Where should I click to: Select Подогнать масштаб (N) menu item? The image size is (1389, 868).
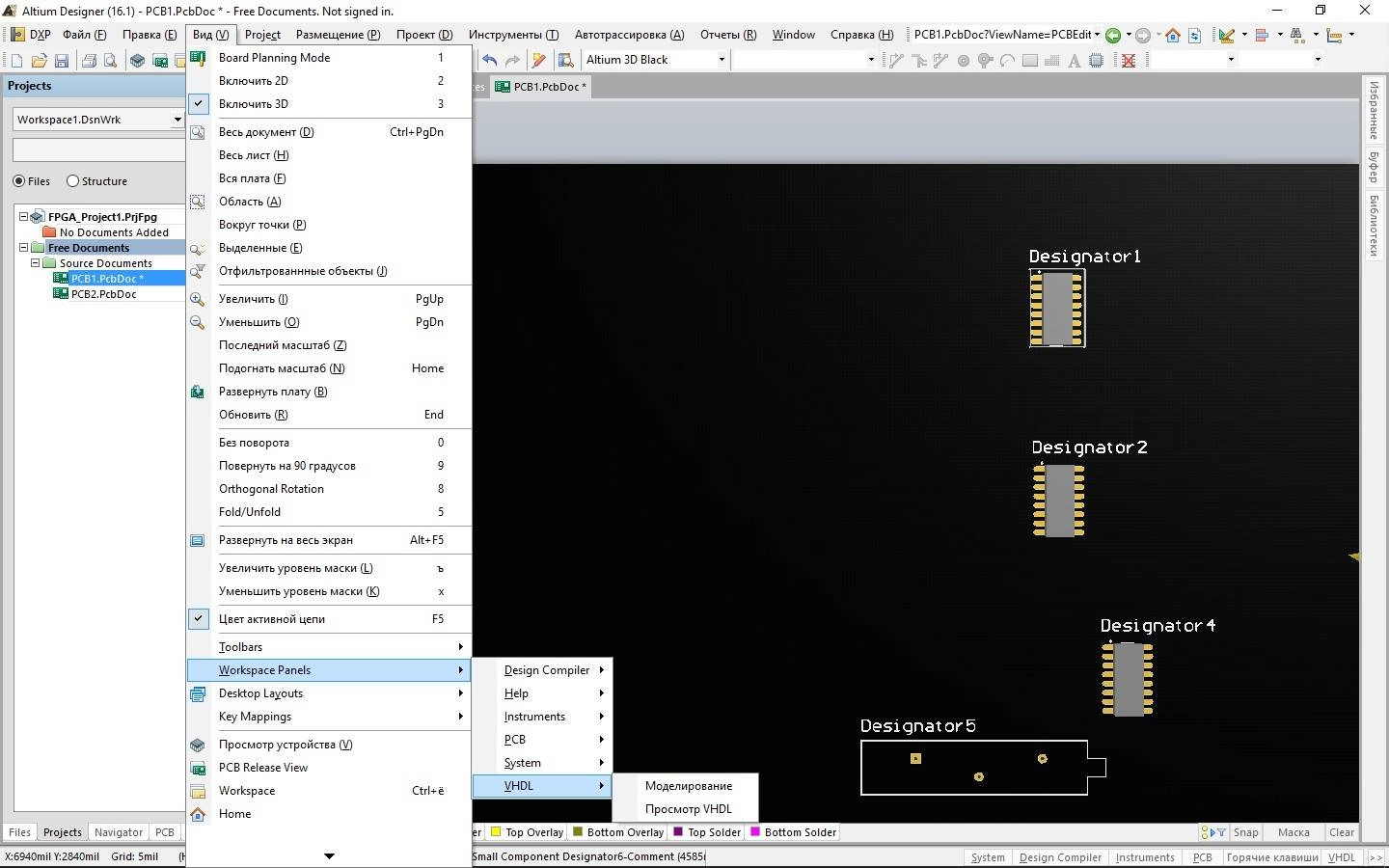pos(329,368)
